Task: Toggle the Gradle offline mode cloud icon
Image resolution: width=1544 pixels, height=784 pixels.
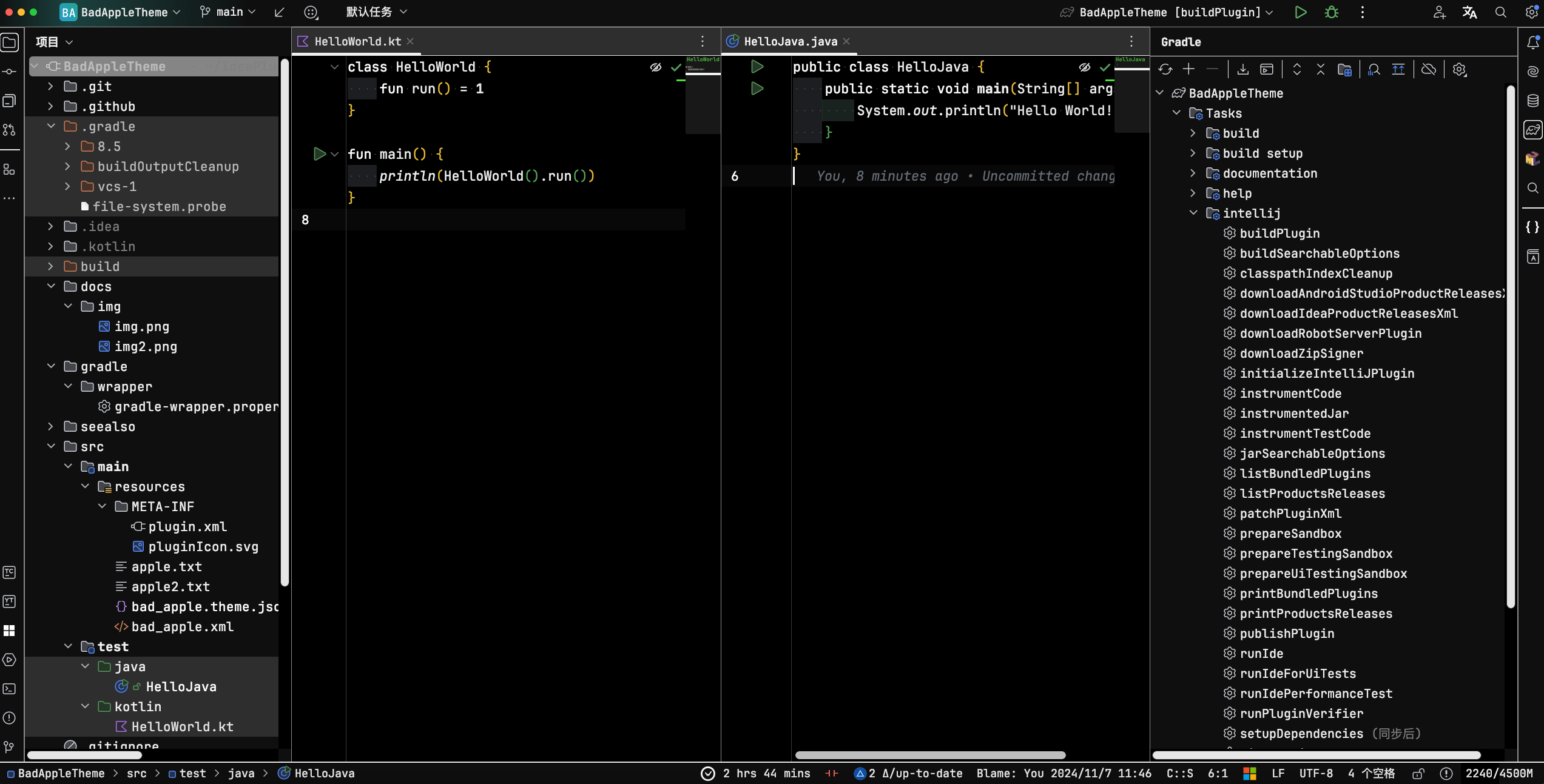Action: pos(1429,70)
